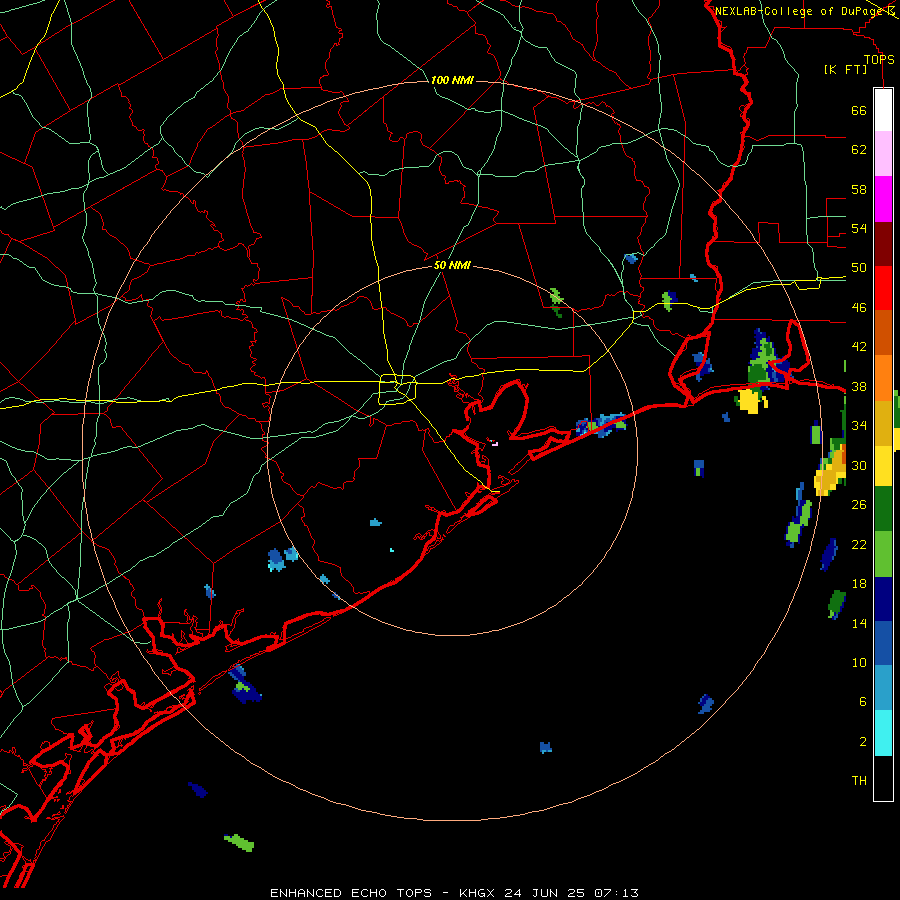The height and width of the screenshot is (900, 900).
Task: Click the dark green swatch at 22-26
Action: point(883,509)
